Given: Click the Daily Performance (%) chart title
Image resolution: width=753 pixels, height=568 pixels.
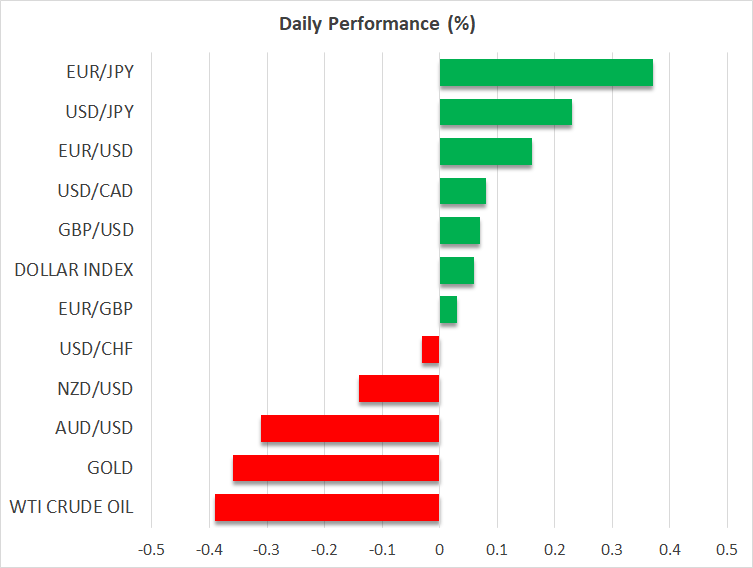Looking at the screenshot, I should 376,24.
